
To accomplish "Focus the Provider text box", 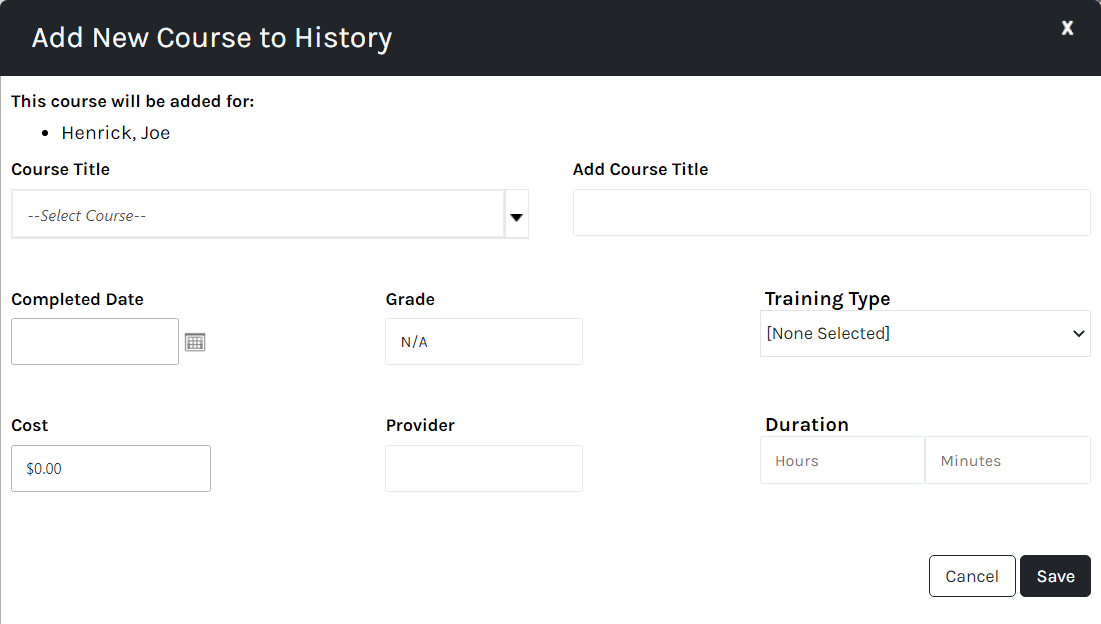I will click(x=483, y=468).
